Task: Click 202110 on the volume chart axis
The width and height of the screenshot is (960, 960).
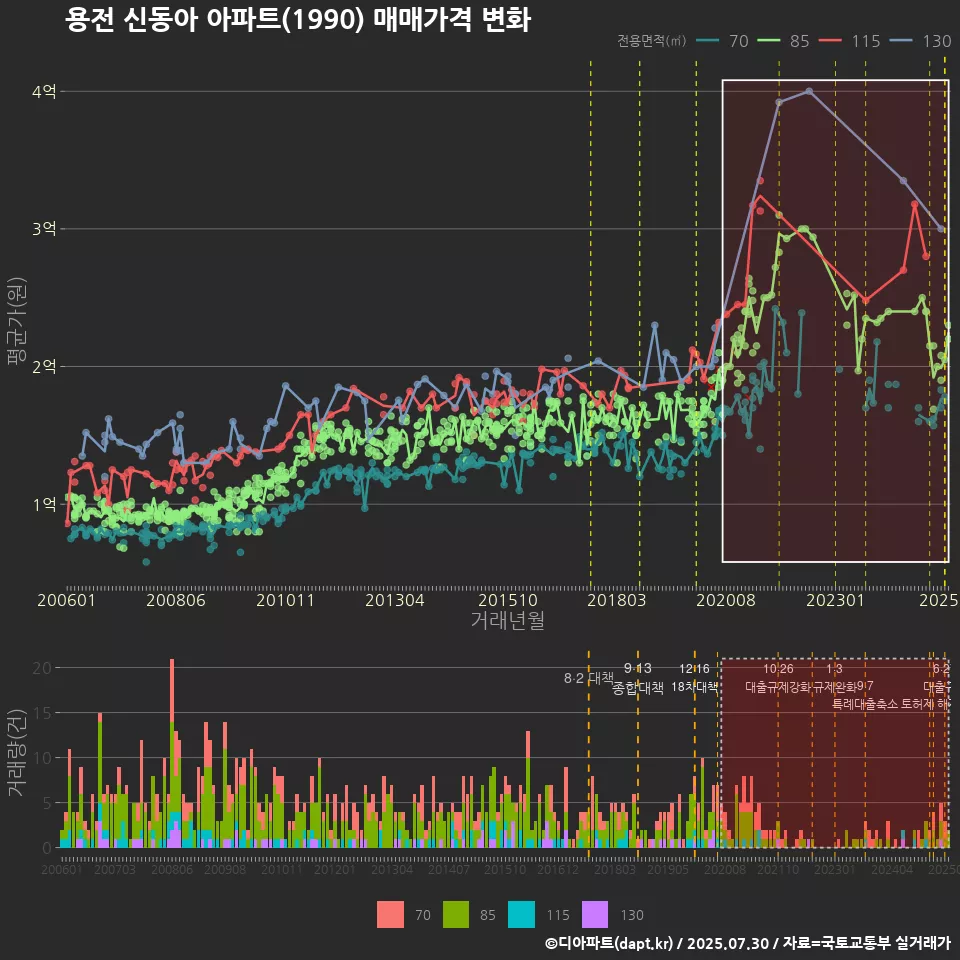Action: [x=778, y=869]
